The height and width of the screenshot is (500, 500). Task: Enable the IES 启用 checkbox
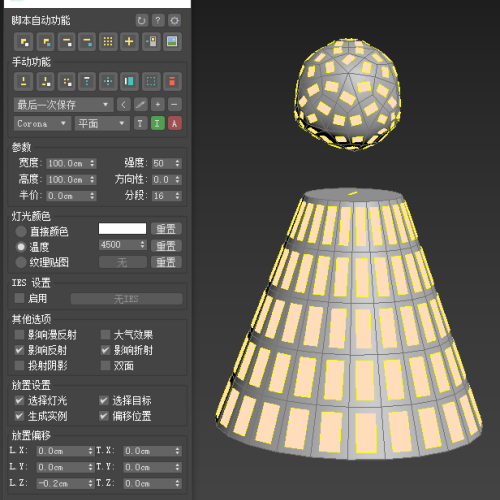point(19,298)
